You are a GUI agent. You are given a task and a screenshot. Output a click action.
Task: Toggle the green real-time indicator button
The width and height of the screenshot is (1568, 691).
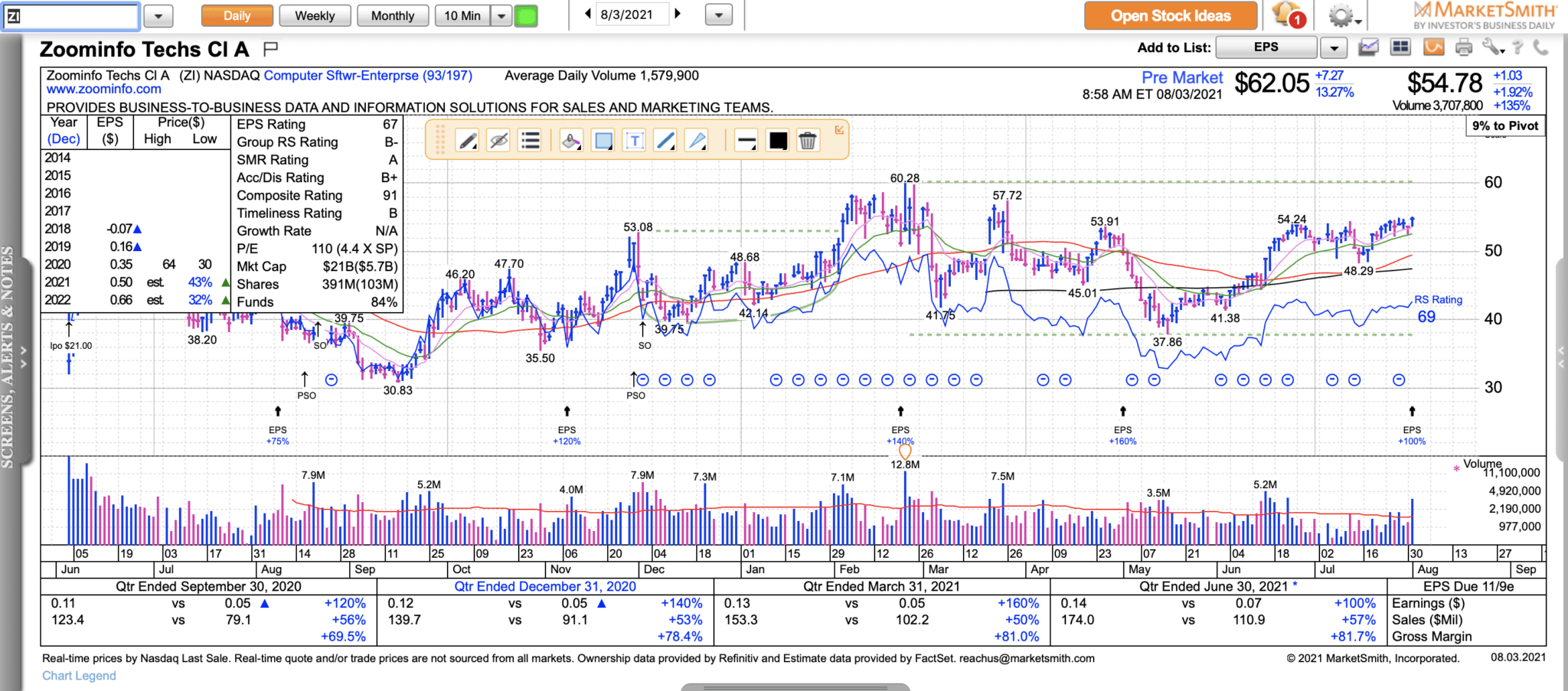click(526, 15)
